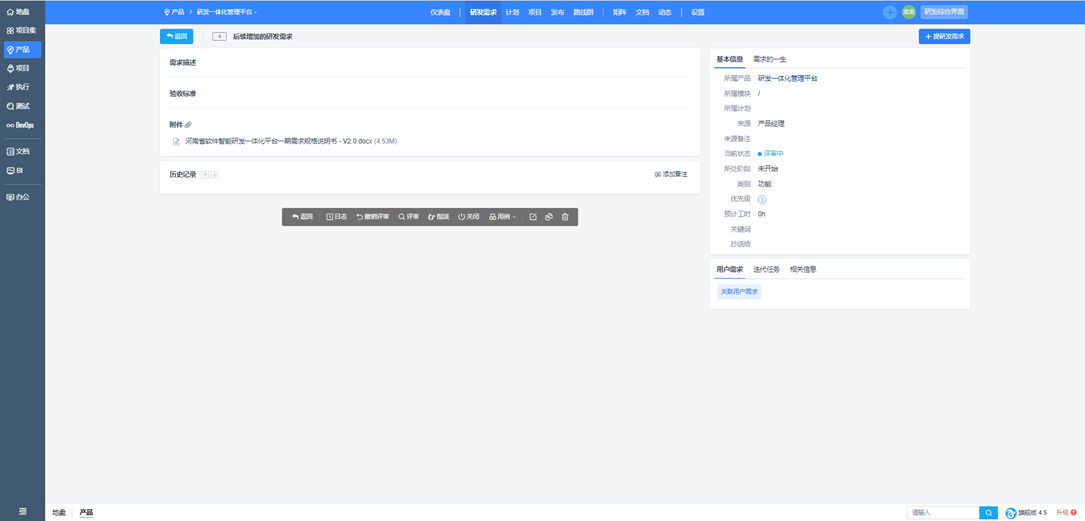Image resolution: width=1085 pixels, height=521 pixels.
Task: Click the search magnifier button at bottom
Action: pos(989,513)
